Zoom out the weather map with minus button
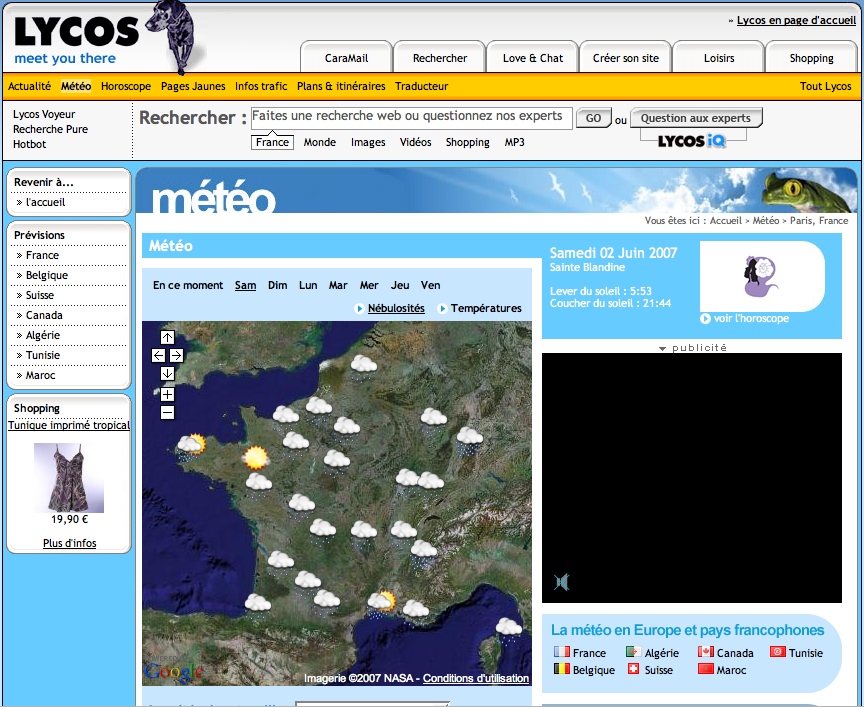 pos(168,412)
